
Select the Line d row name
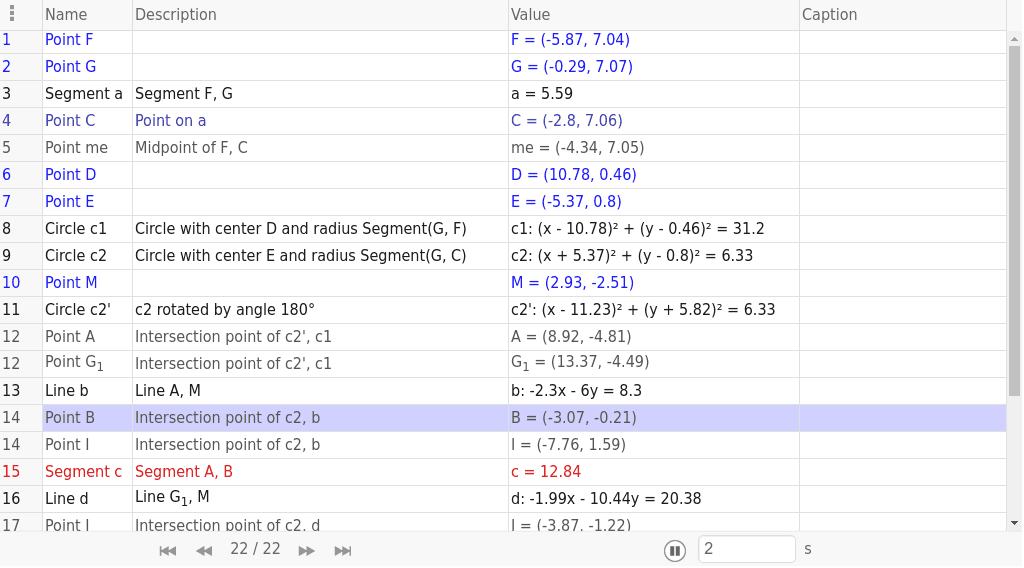tap(67, 499)
